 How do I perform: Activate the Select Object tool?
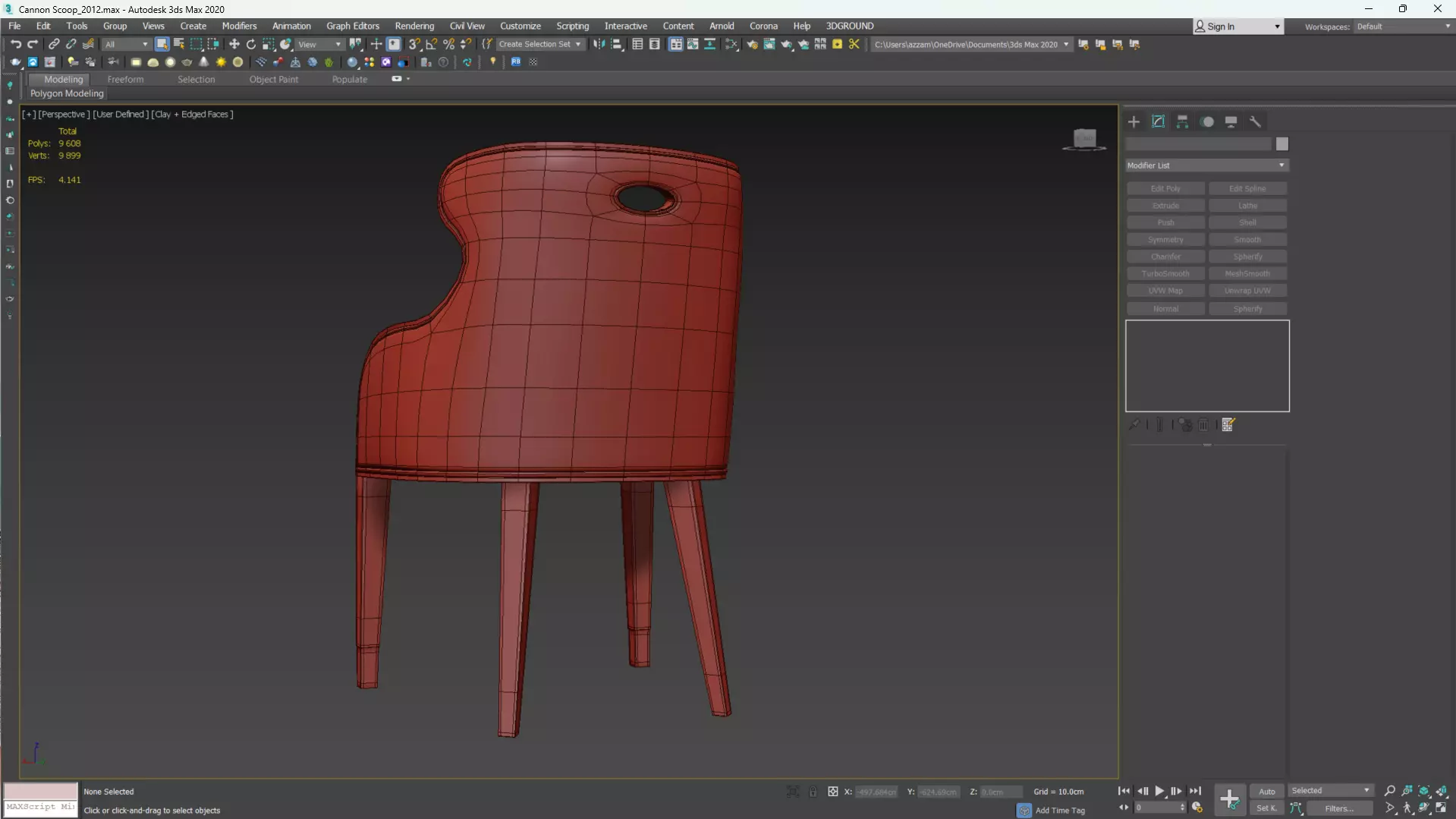[x=162, y=45]
